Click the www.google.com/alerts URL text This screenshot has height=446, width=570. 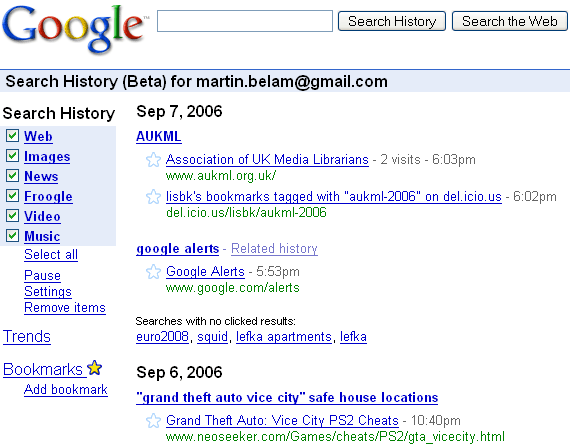point(233,288)
